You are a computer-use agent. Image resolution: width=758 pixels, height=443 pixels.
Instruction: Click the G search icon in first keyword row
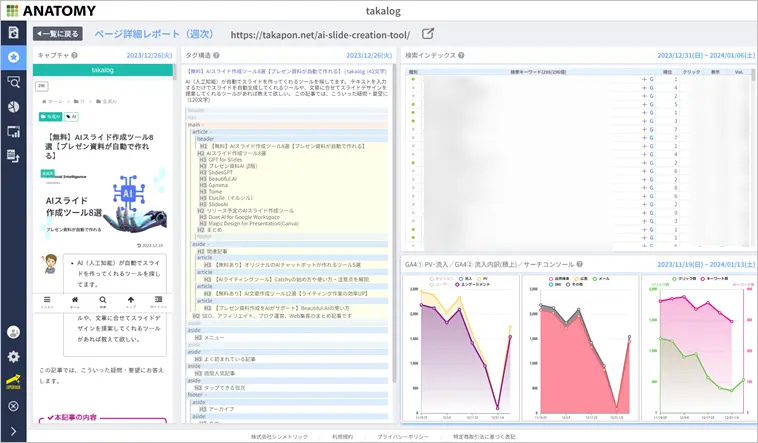tap(651, 79)
